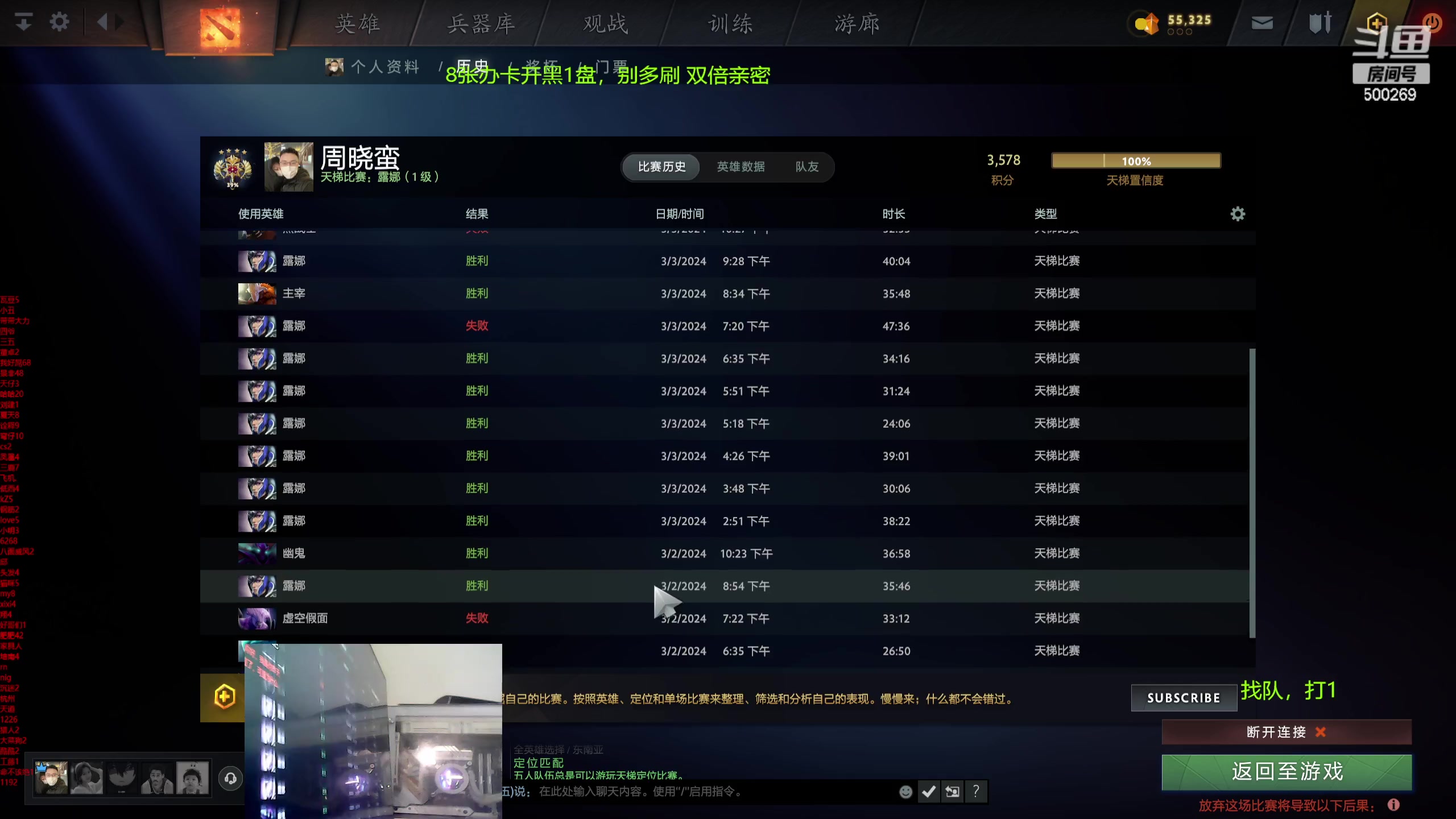This screenshot has width=1456, height=819.
Task: Open the match list filter gear
Action: (x=1239, y=214)
